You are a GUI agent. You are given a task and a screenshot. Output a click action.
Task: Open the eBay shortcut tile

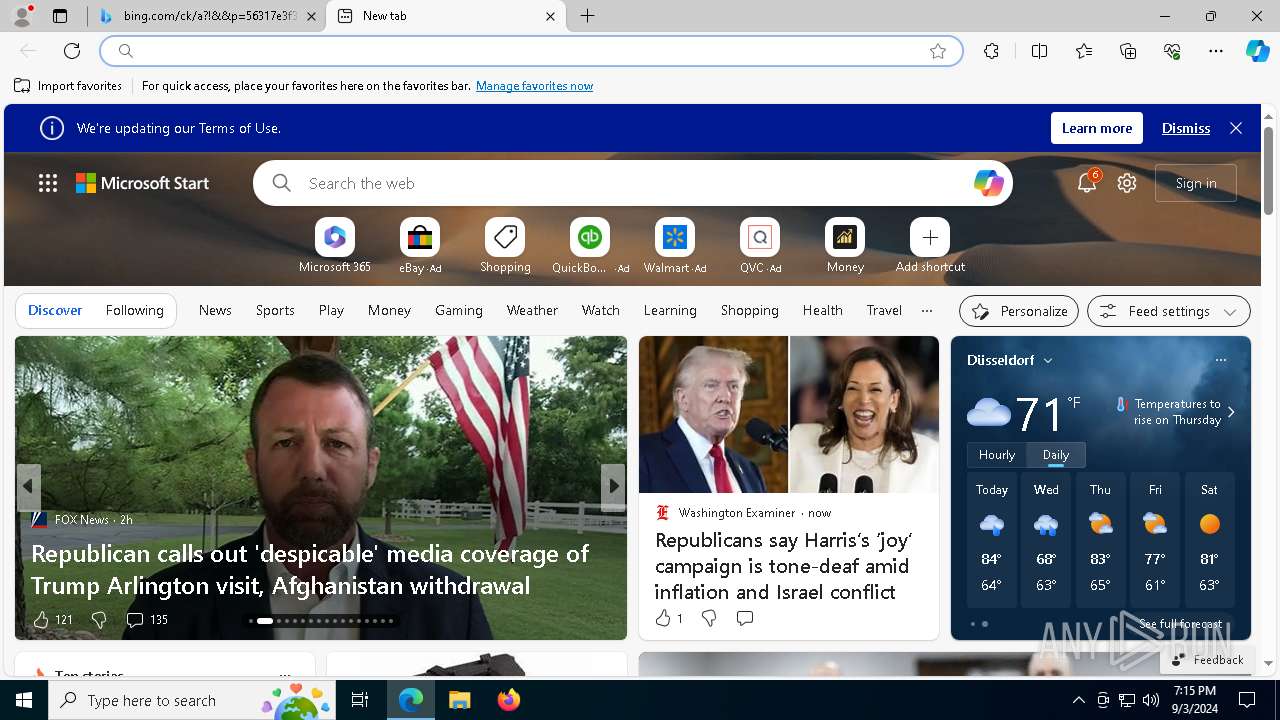coord(420,237)
